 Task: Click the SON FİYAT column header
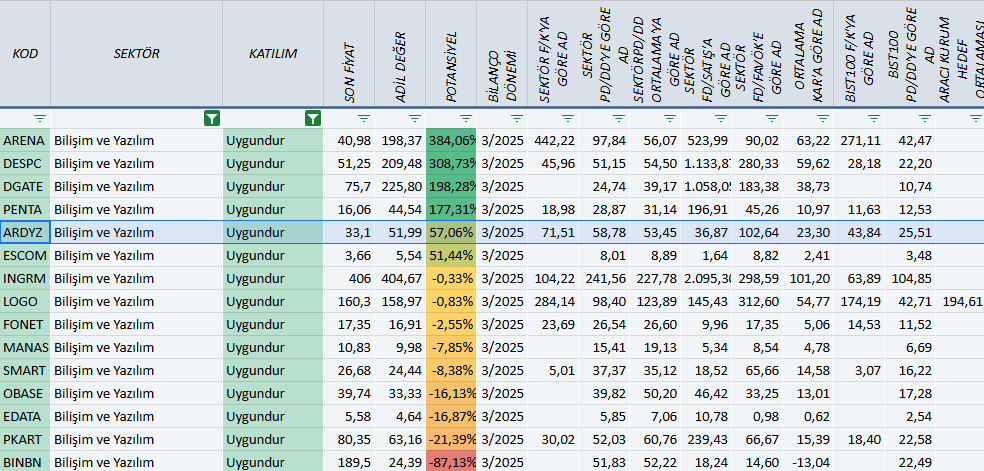coord(350,54)
